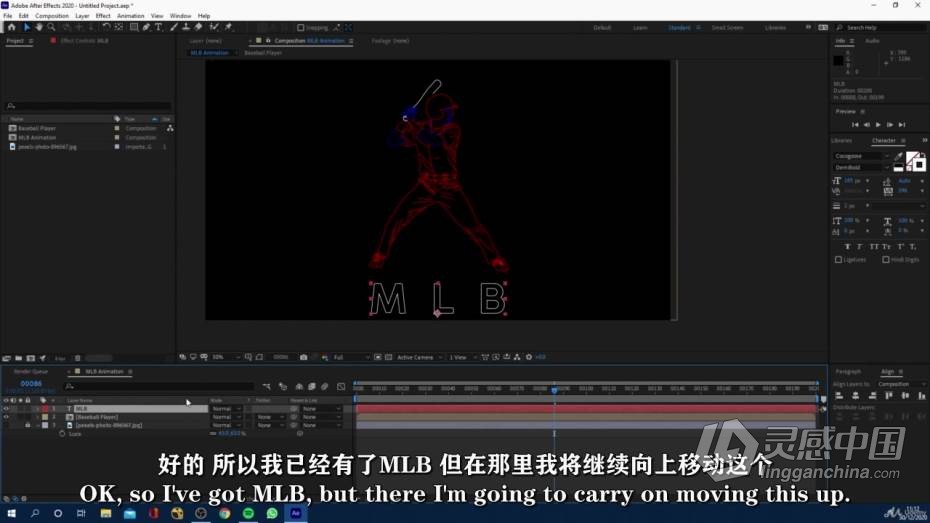Select the Clone Stamp tool
This screenshot has height=523, width=930.
coord(186,27)
